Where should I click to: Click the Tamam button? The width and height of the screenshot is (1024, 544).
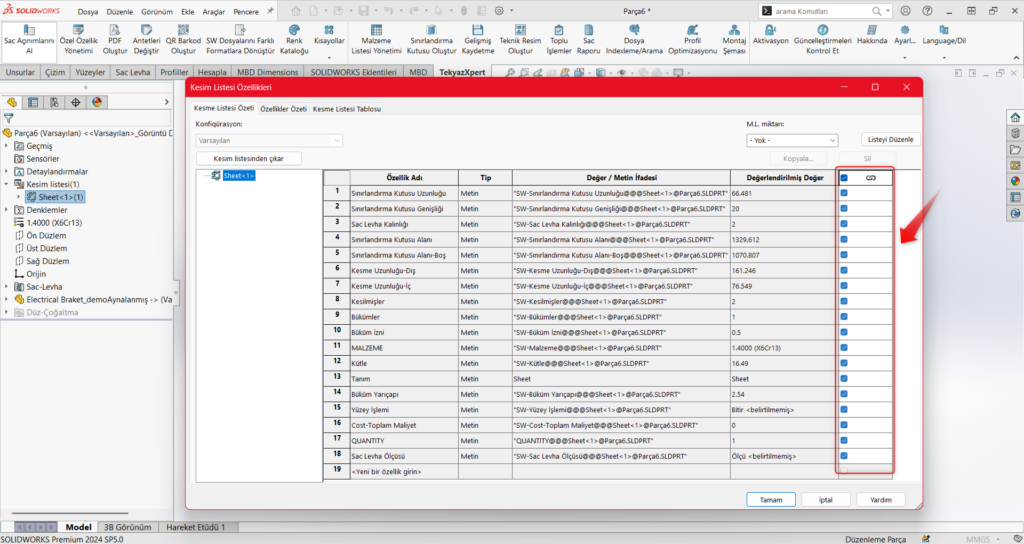click(771, 500)
